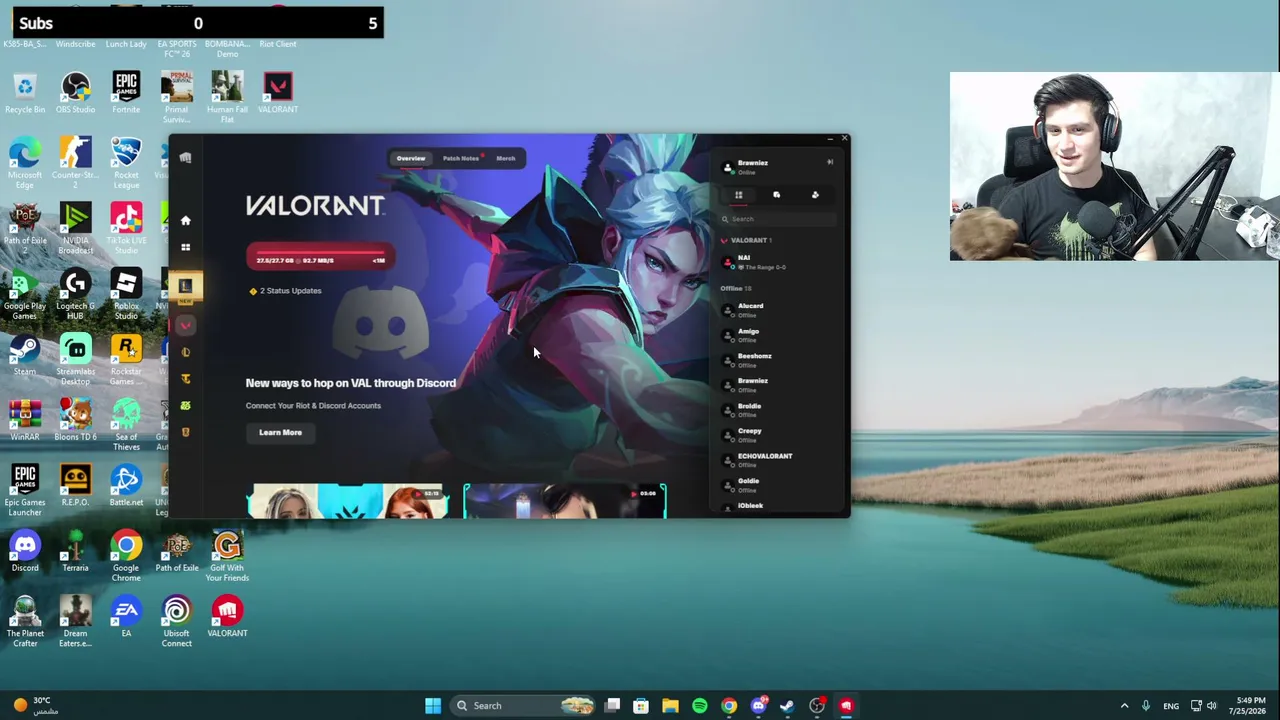Select the orange game icon in Riot sidebar
Viewport: 1280px width, 720px height.
click(x=185, y=432)
